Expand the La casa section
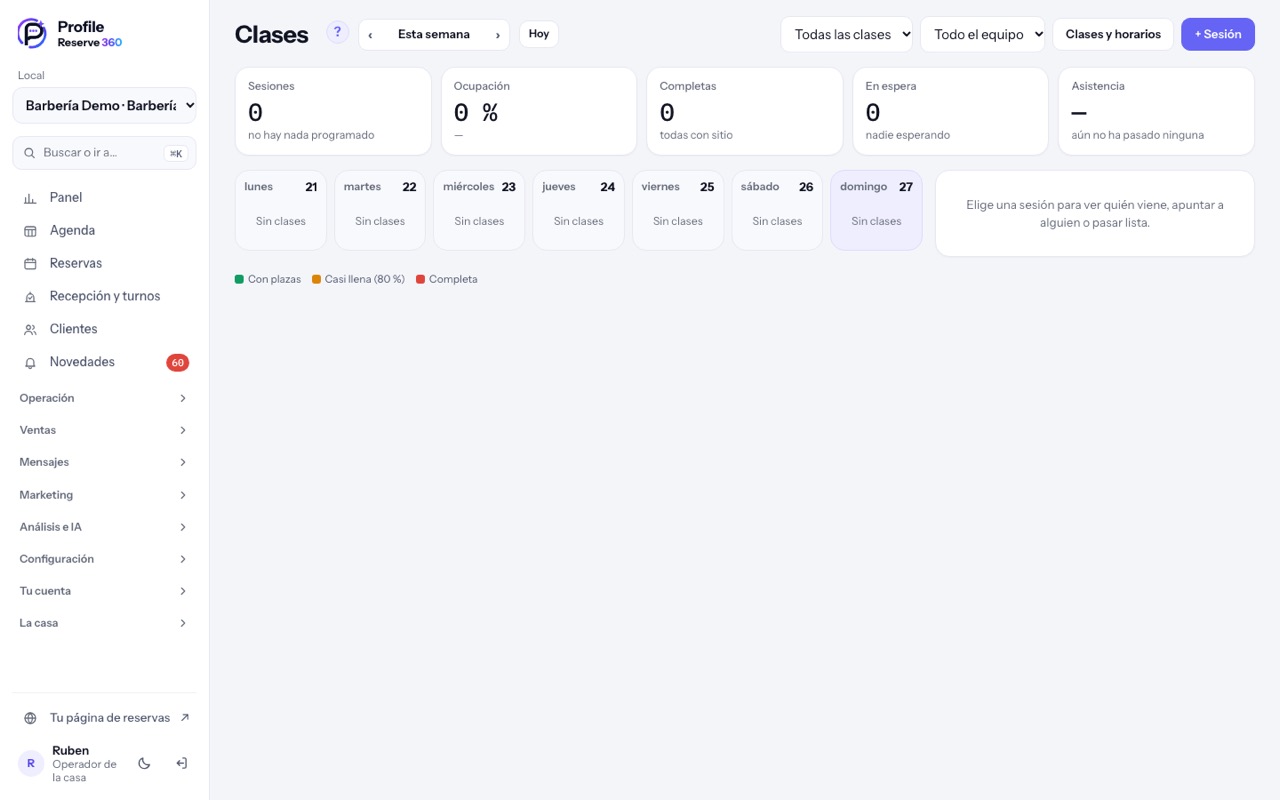1280x800 pixels. click(x=104, y=623)
